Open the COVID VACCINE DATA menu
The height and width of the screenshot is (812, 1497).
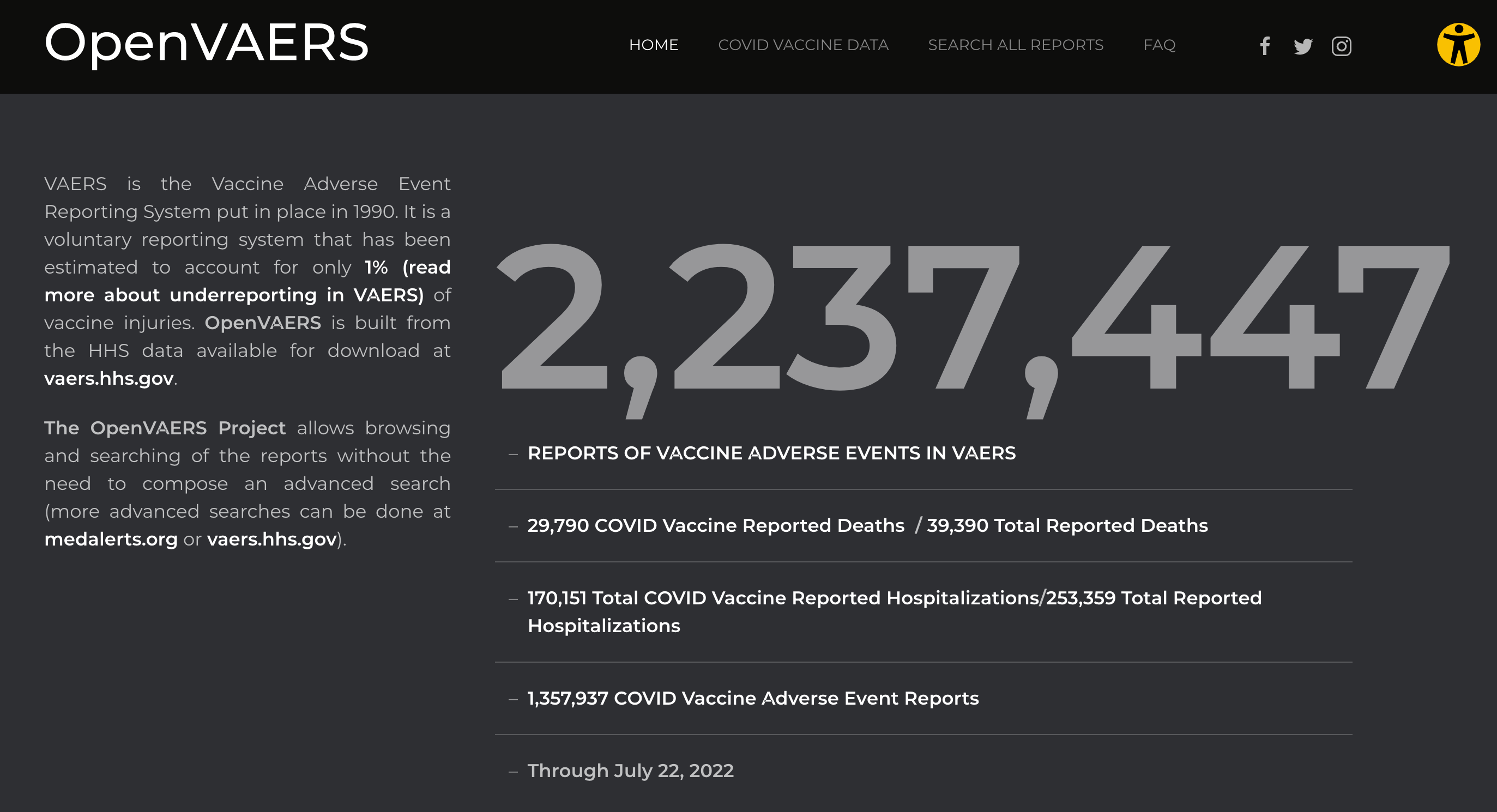pyautogui.click(x=803, y=45)
